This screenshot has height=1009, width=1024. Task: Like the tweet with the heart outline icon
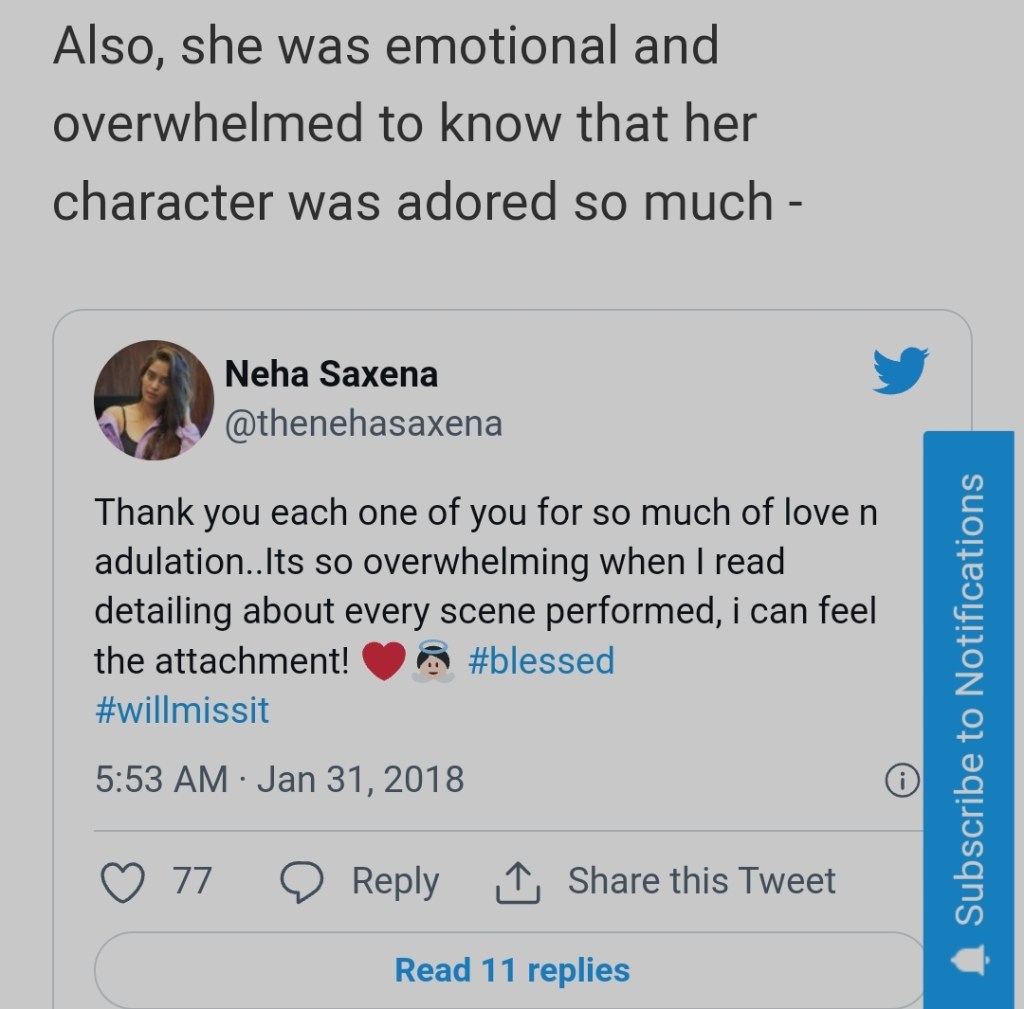click(124, 882)
